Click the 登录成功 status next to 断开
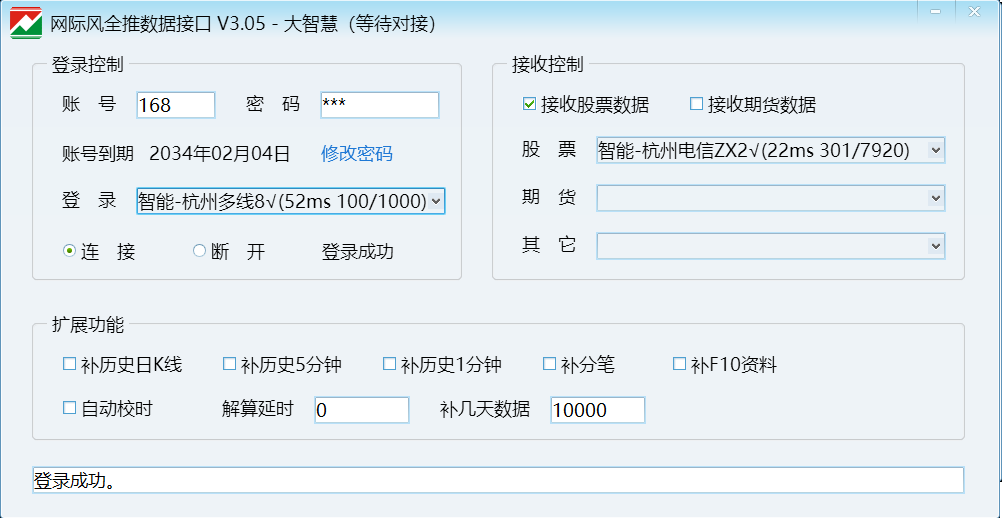Image resolution: width=1003 pixels, height=518 pixels. 357,252
